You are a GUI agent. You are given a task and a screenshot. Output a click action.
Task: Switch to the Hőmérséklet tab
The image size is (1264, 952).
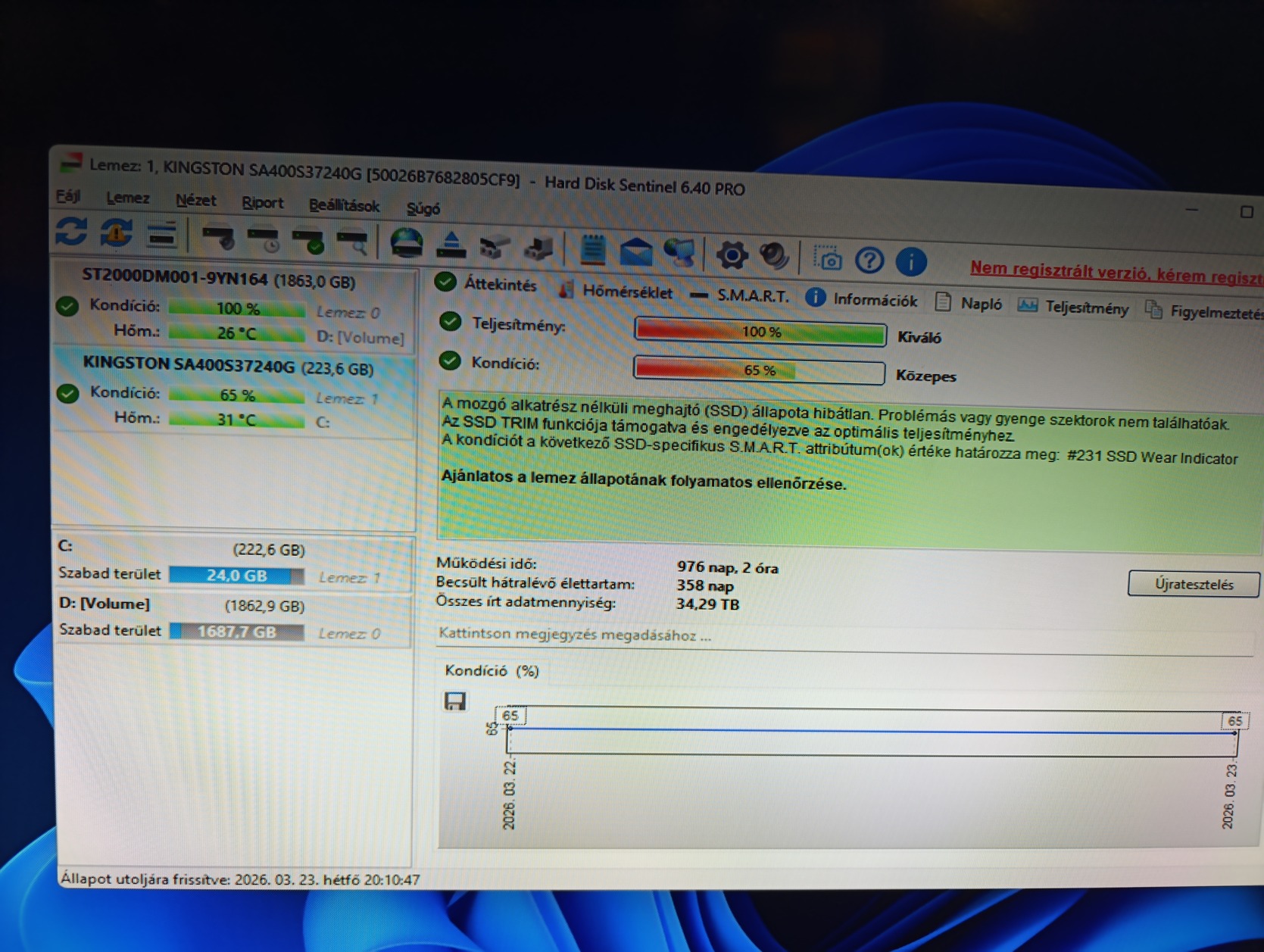pyautogui.click(x=615, y=291)
